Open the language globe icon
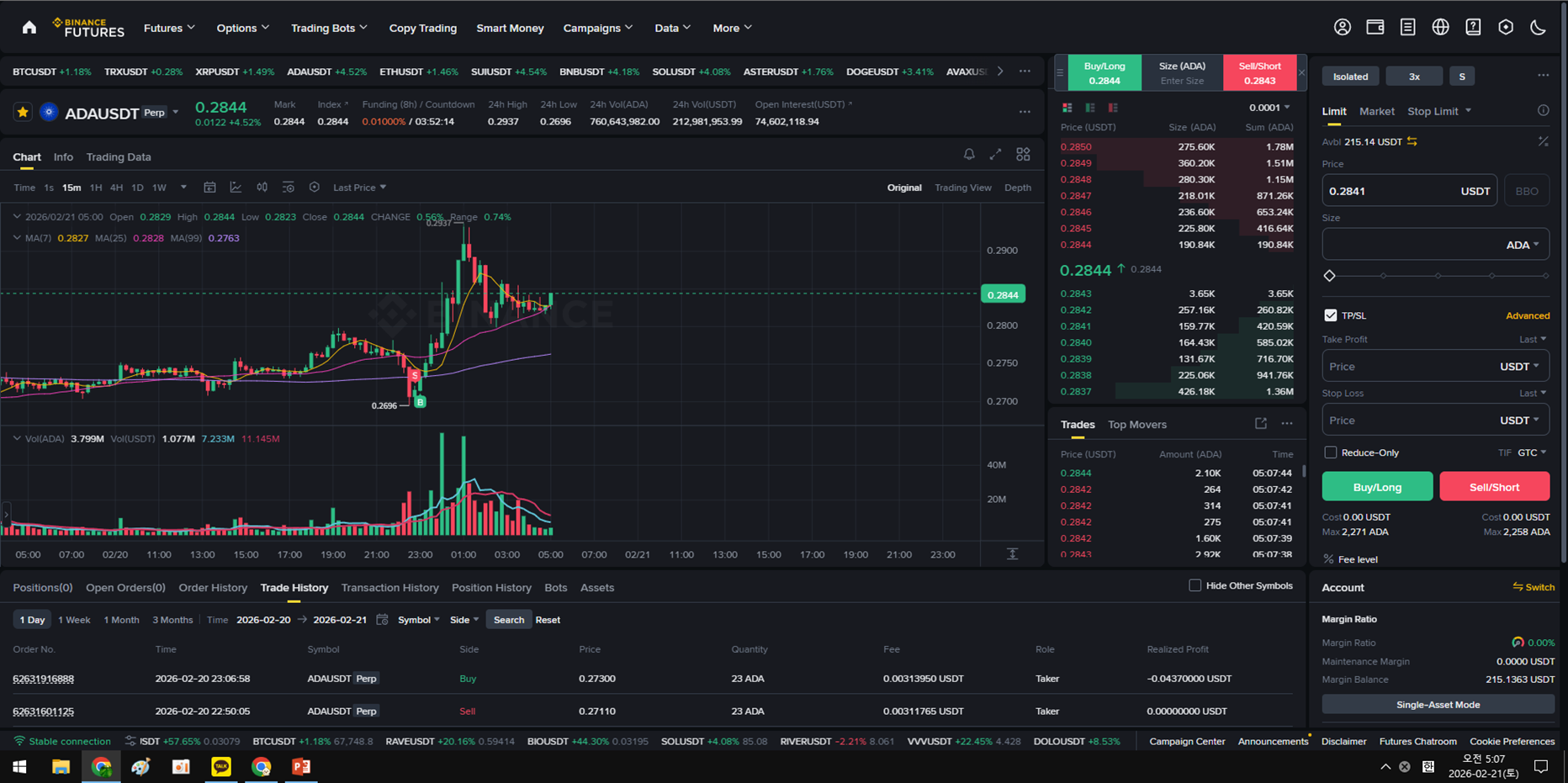The width and height of the screenshot is (1568, 783). [1440, 28]
